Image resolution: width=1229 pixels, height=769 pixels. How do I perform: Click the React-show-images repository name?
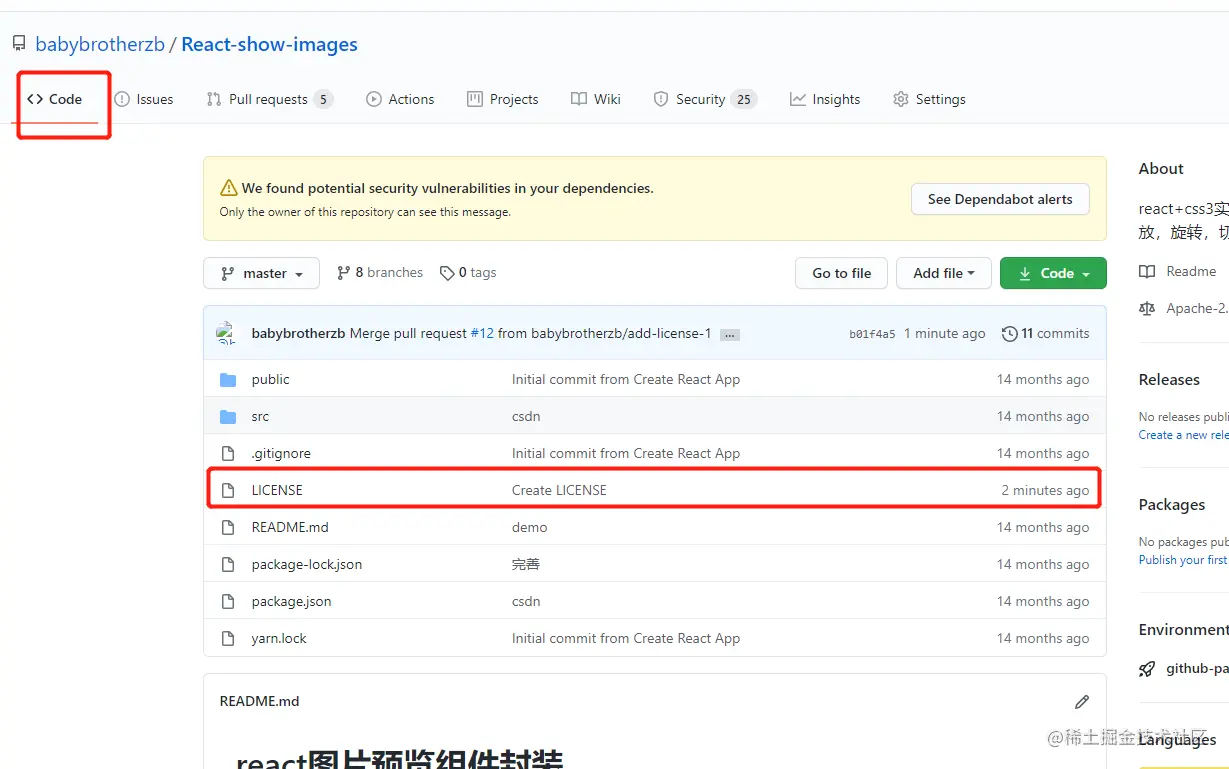pyautogui.click(x=269, y=44)
